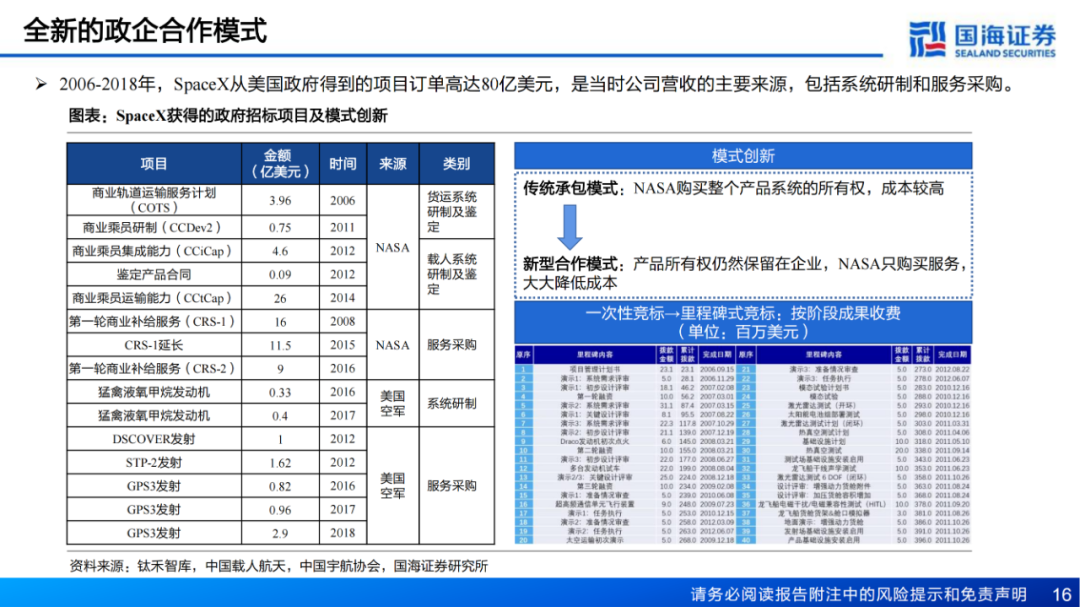The width and height of the screenshot is (1080, 607).
Task: Click the 时间 column header
Action: tap(342, 163)
